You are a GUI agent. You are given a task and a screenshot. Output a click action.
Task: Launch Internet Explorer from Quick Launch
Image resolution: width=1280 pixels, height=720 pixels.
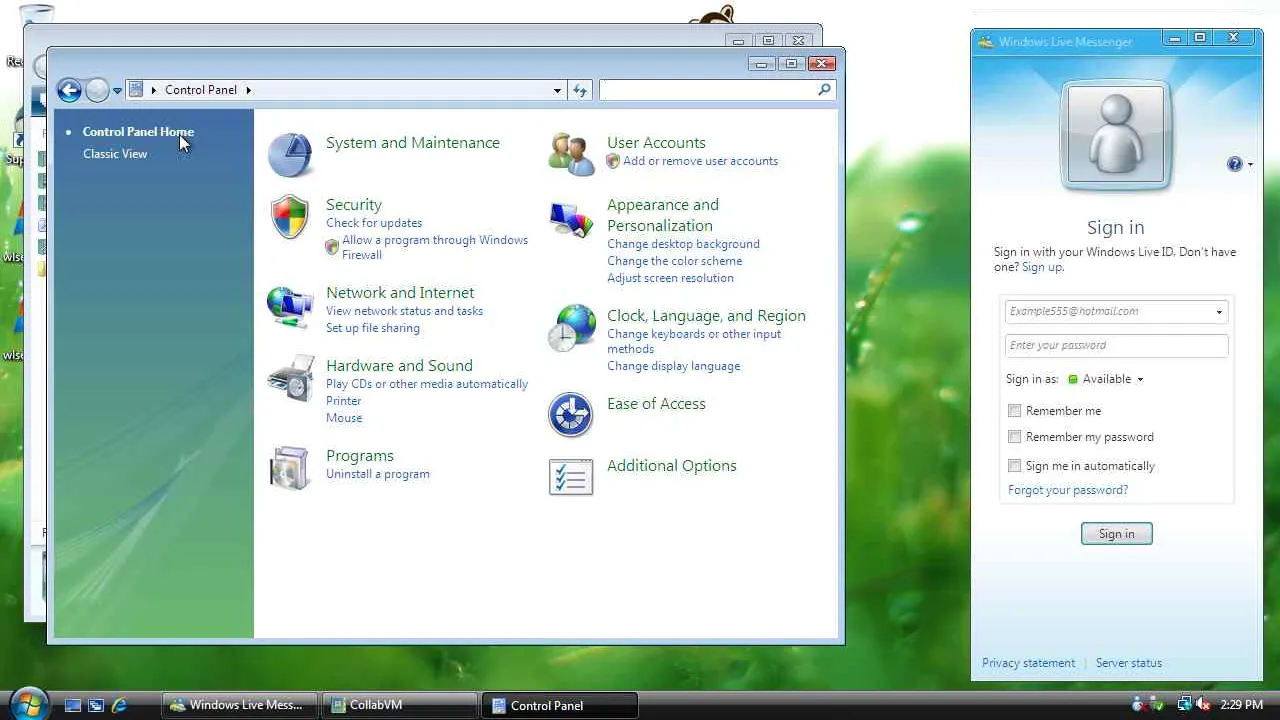[x=119, y=705]
